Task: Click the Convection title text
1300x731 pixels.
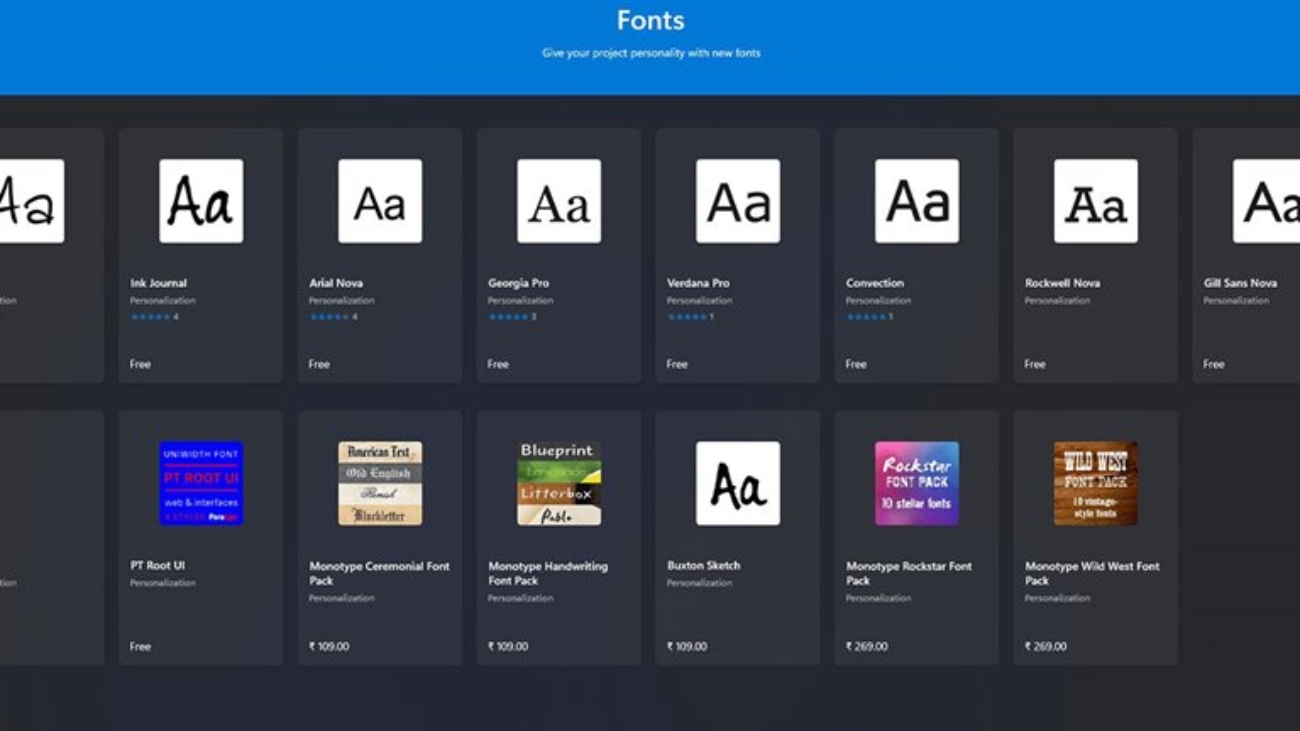Action: click(875, 283)
